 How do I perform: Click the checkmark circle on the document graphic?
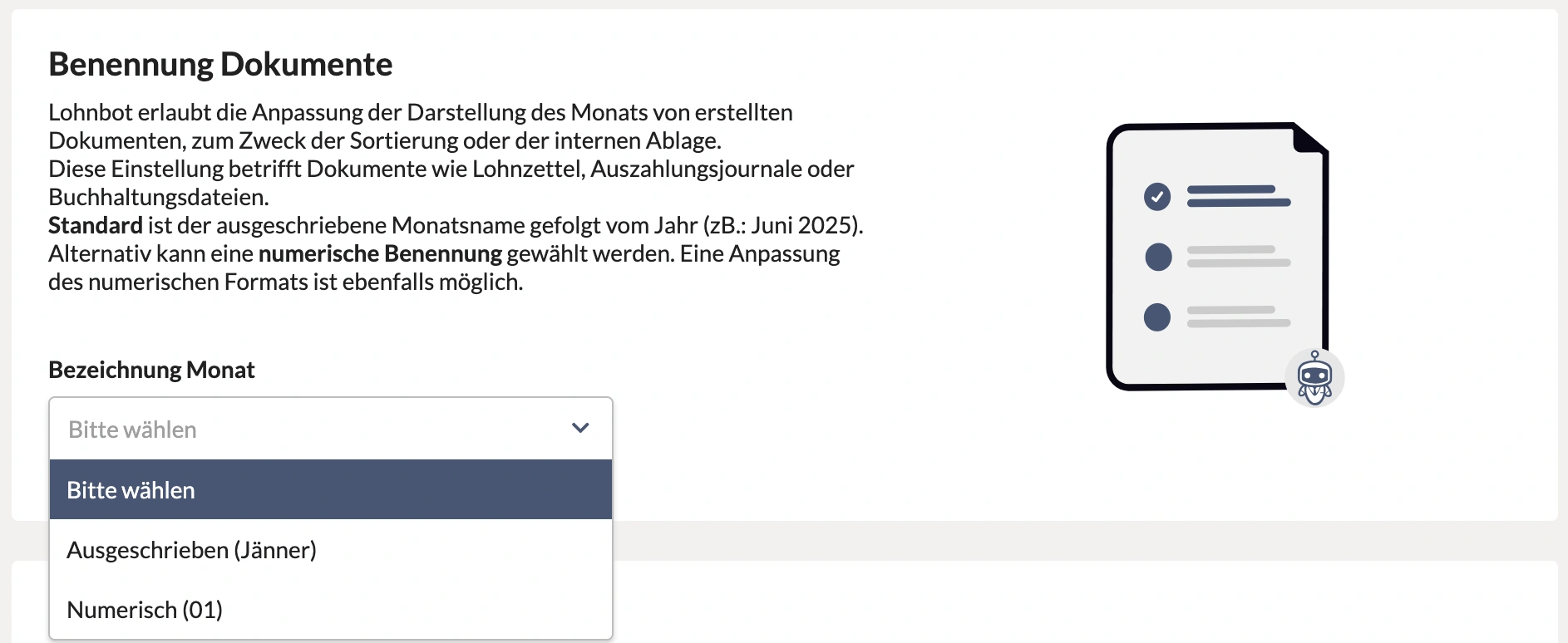(1156, 197)
